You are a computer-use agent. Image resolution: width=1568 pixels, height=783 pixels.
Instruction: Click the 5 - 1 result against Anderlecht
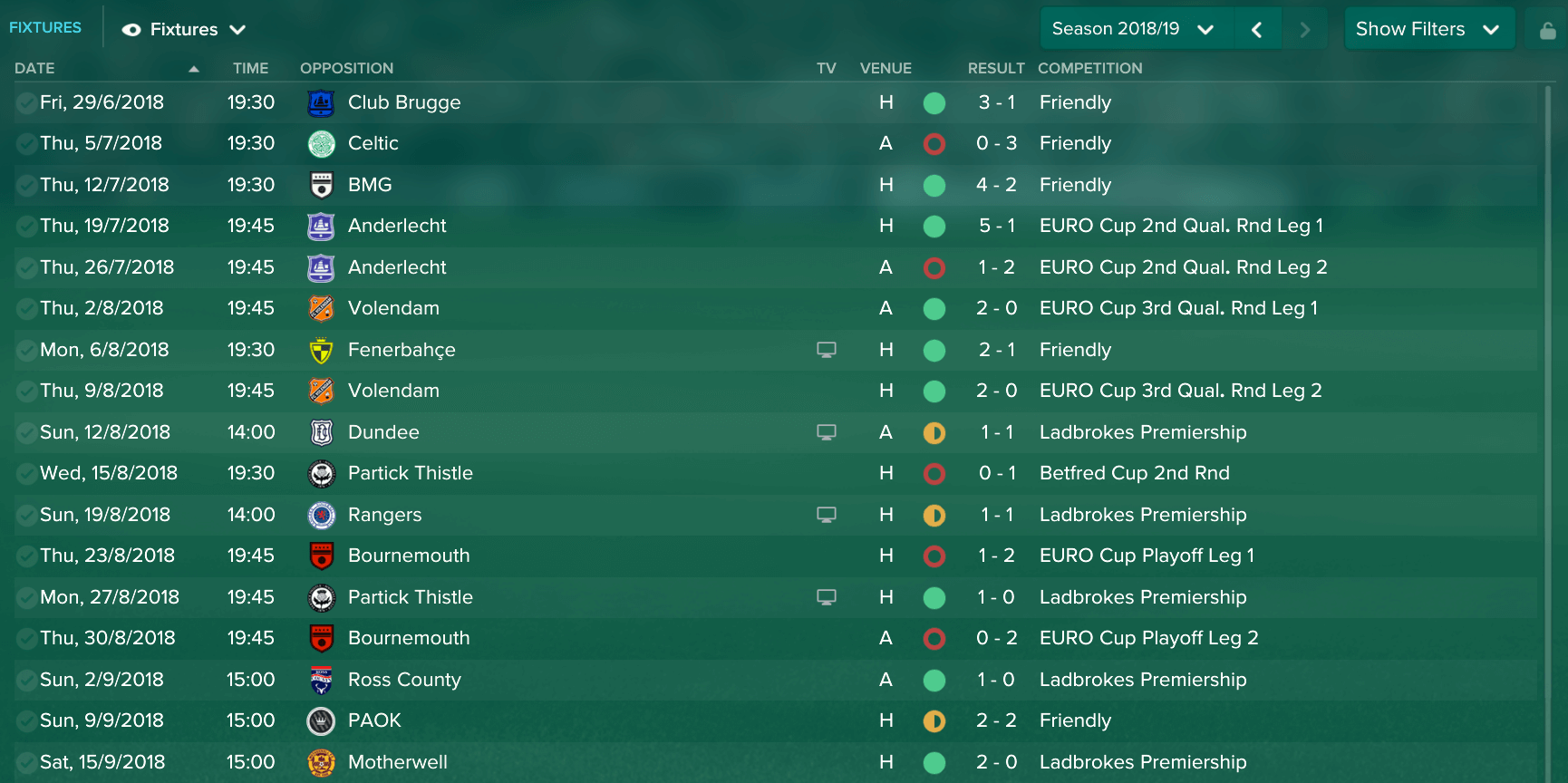point(996,226)
